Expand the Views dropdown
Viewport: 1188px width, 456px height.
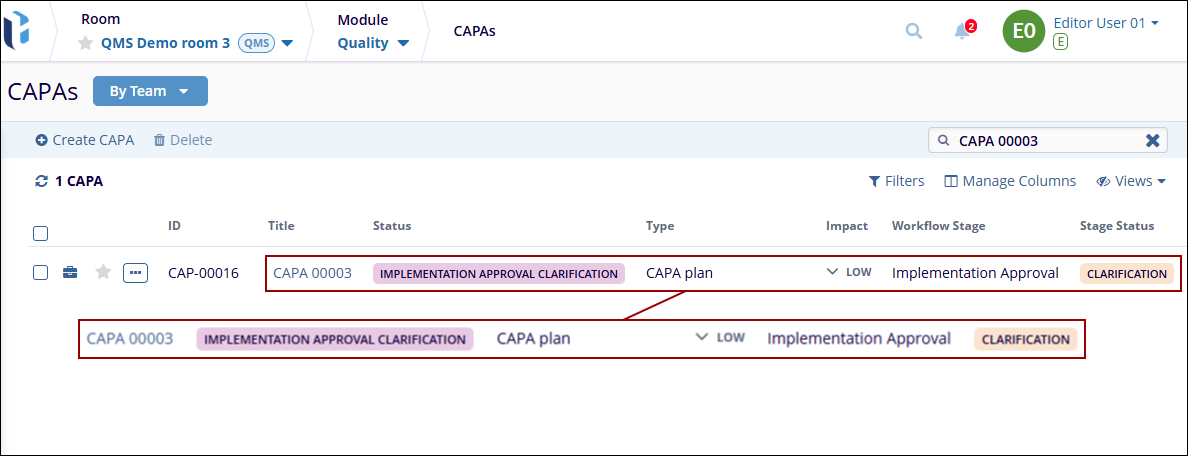1131,181
